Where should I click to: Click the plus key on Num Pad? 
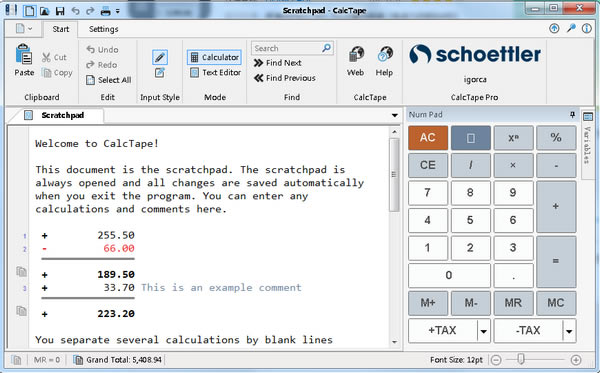point(556,207)
